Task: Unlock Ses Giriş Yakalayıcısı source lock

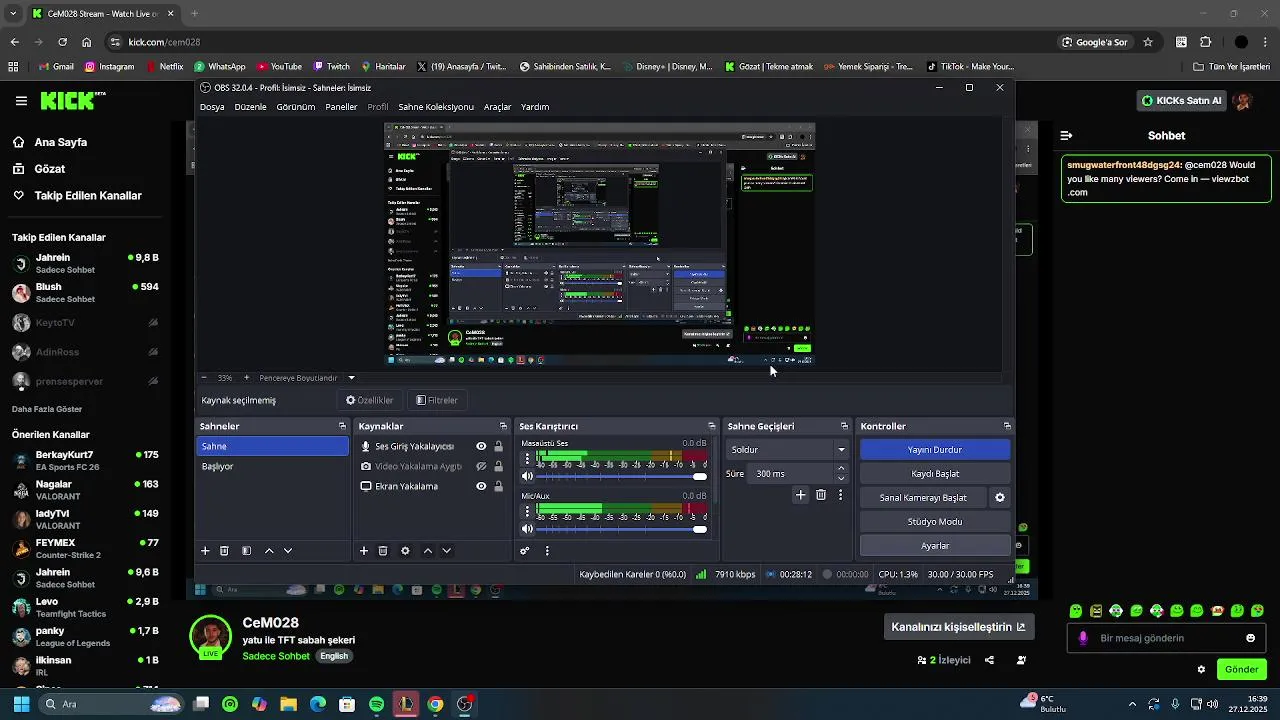Action: 498,447
